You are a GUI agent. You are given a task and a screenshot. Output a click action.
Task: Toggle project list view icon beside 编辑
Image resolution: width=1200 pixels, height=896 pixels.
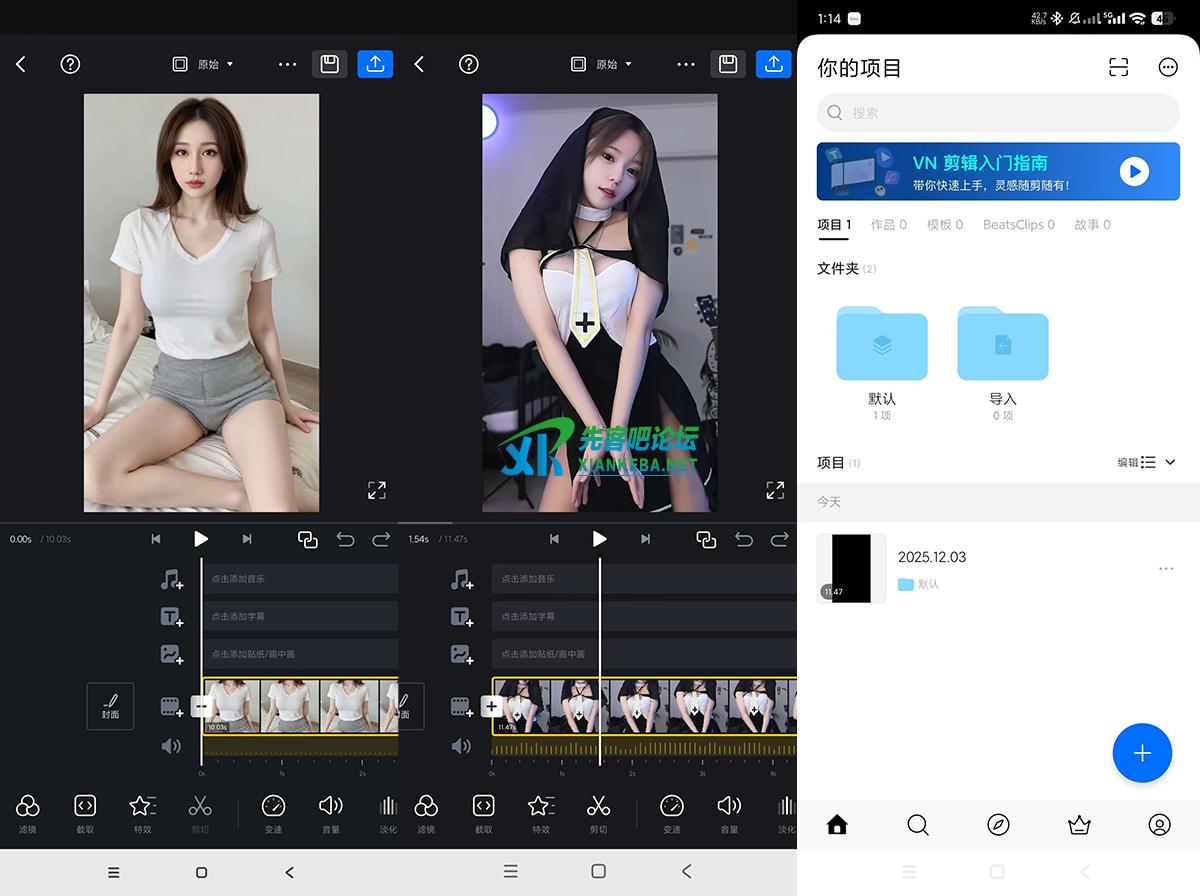pos(1148,462)
